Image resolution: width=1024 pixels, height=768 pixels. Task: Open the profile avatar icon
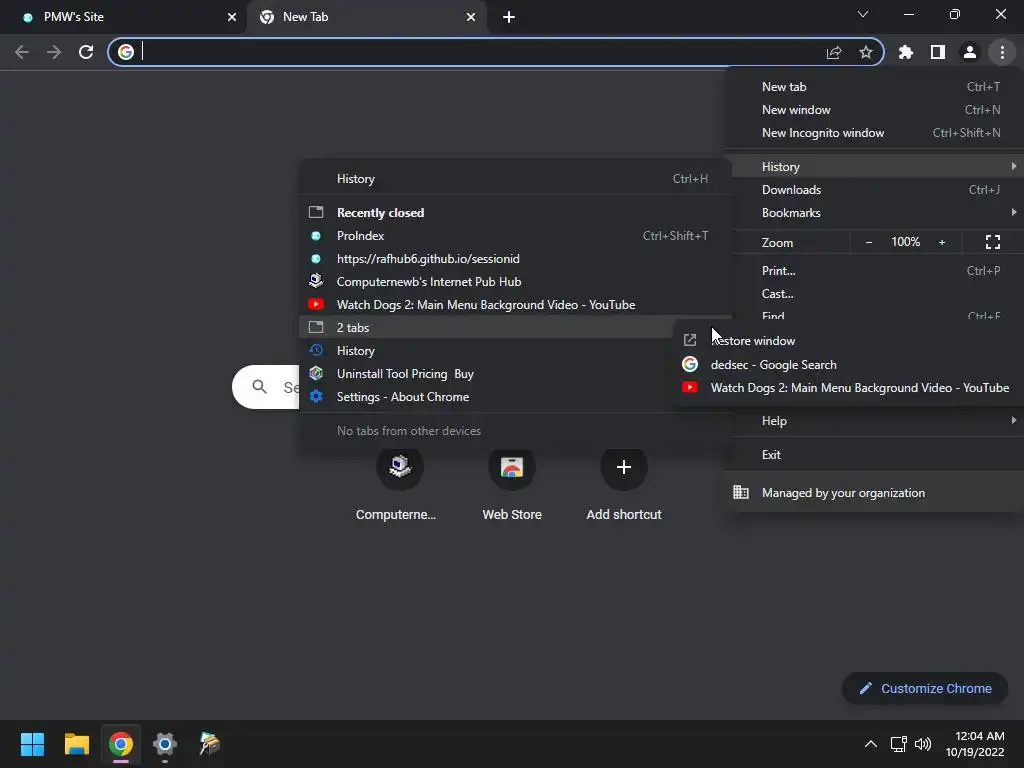click(970, 52)
